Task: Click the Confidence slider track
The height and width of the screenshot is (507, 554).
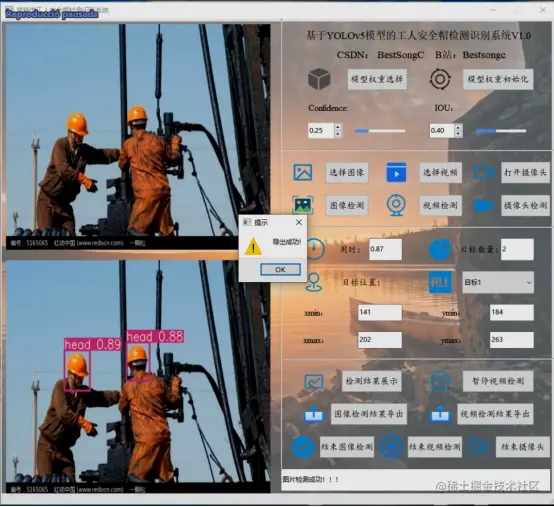Action: point(380,131)
